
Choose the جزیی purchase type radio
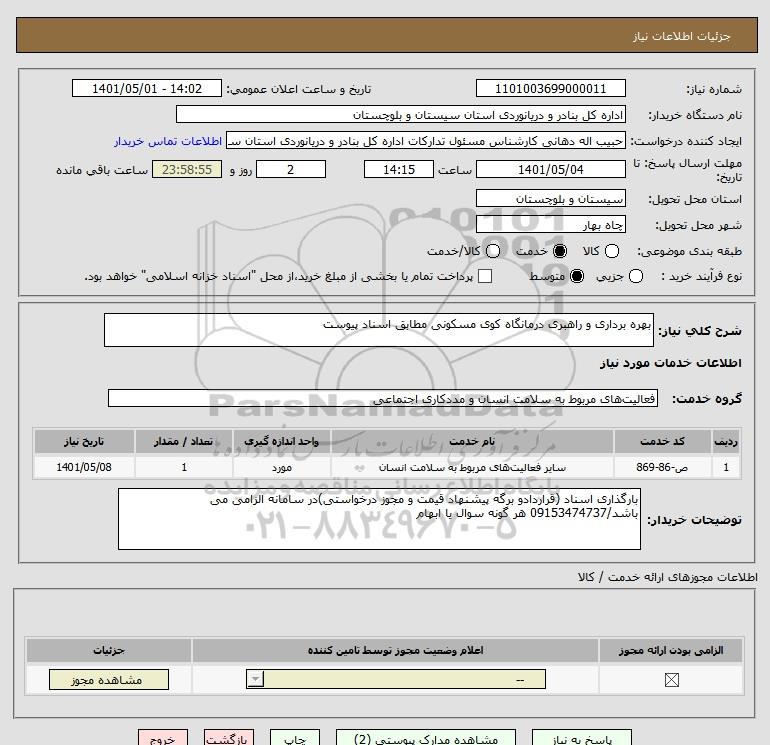click(635, 276)
